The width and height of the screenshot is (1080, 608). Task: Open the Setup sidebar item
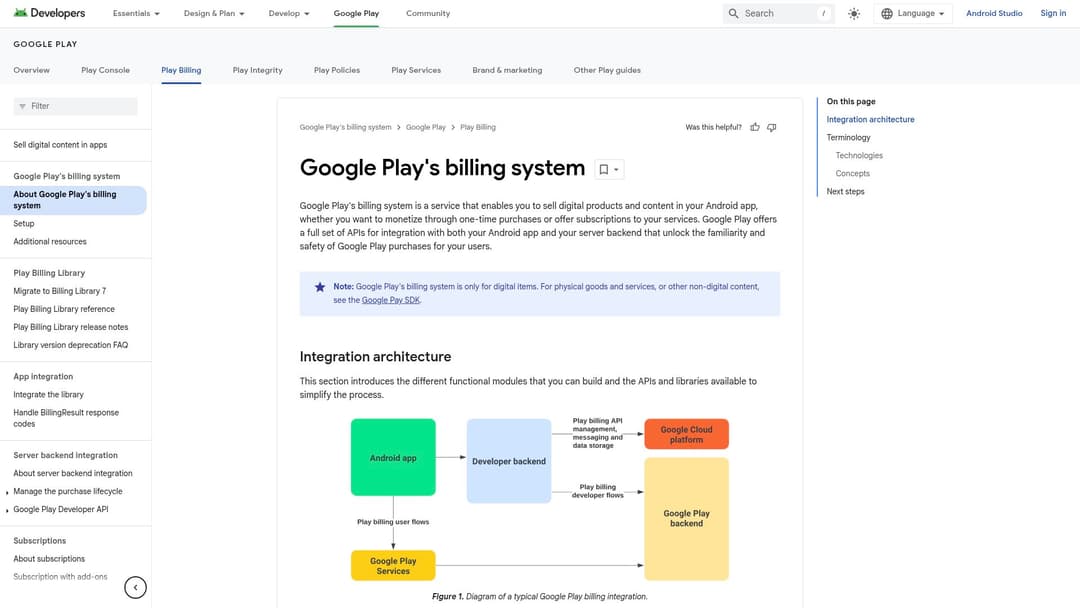pos(23,224)
